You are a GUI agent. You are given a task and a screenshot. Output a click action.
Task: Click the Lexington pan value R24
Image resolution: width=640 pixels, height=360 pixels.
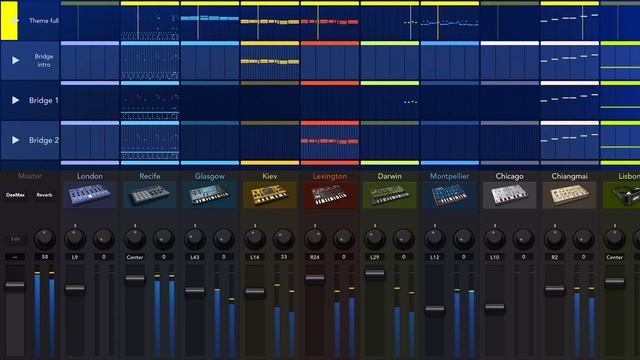(315, 257)
